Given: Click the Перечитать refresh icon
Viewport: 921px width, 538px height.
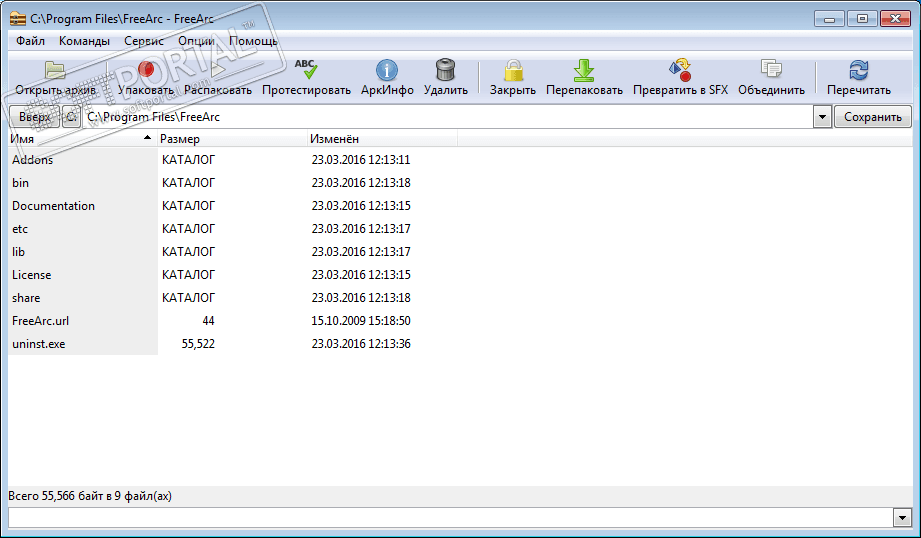Looking at the screenshot, I should click(x=859, y=70).
